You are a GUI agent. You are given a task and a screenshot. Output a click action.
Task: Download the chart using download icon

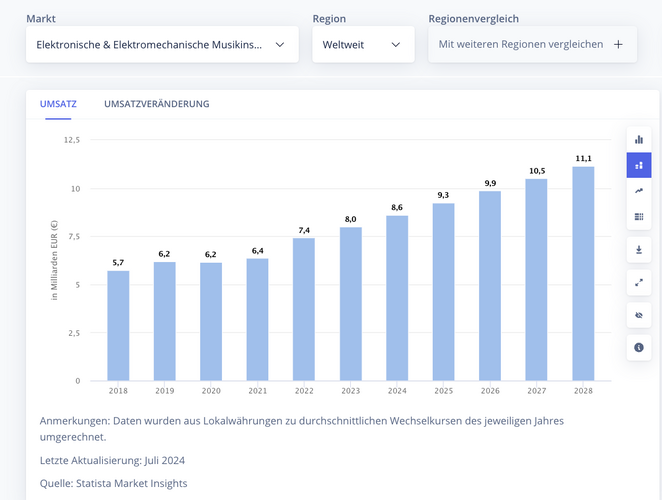click(639, 250)
